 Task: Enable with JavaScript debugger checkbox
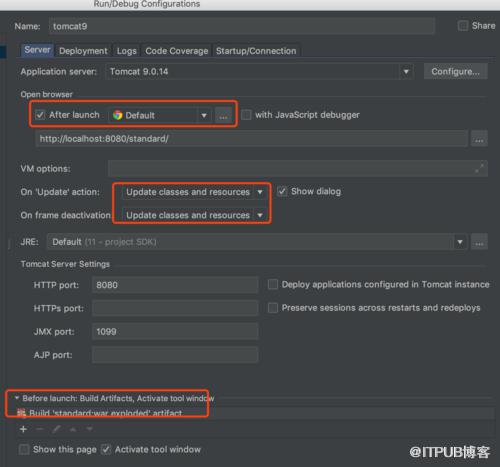click(246, 115)
